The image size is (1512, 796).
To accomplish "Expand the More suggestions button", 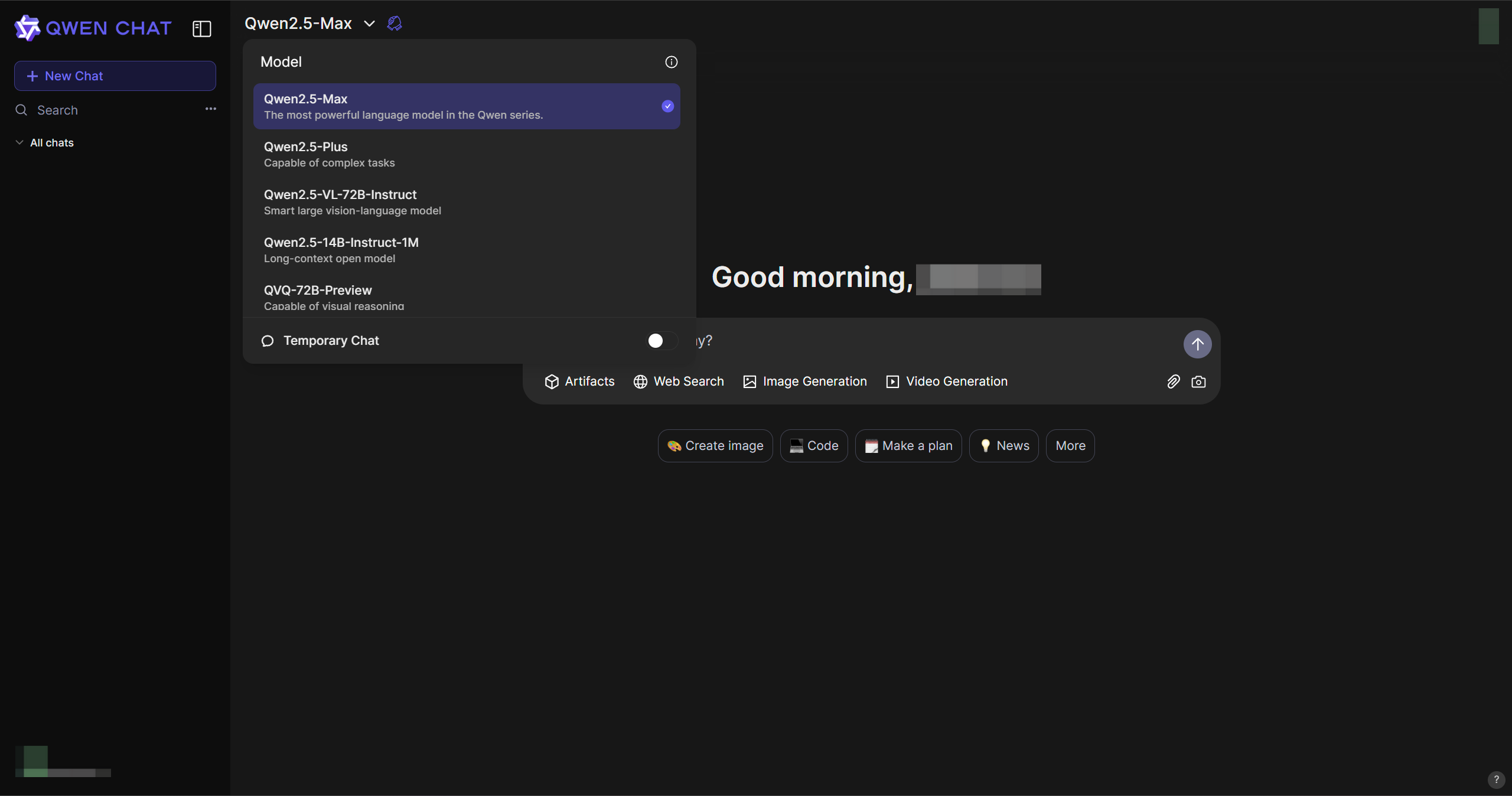I will tap(1070, 446).
